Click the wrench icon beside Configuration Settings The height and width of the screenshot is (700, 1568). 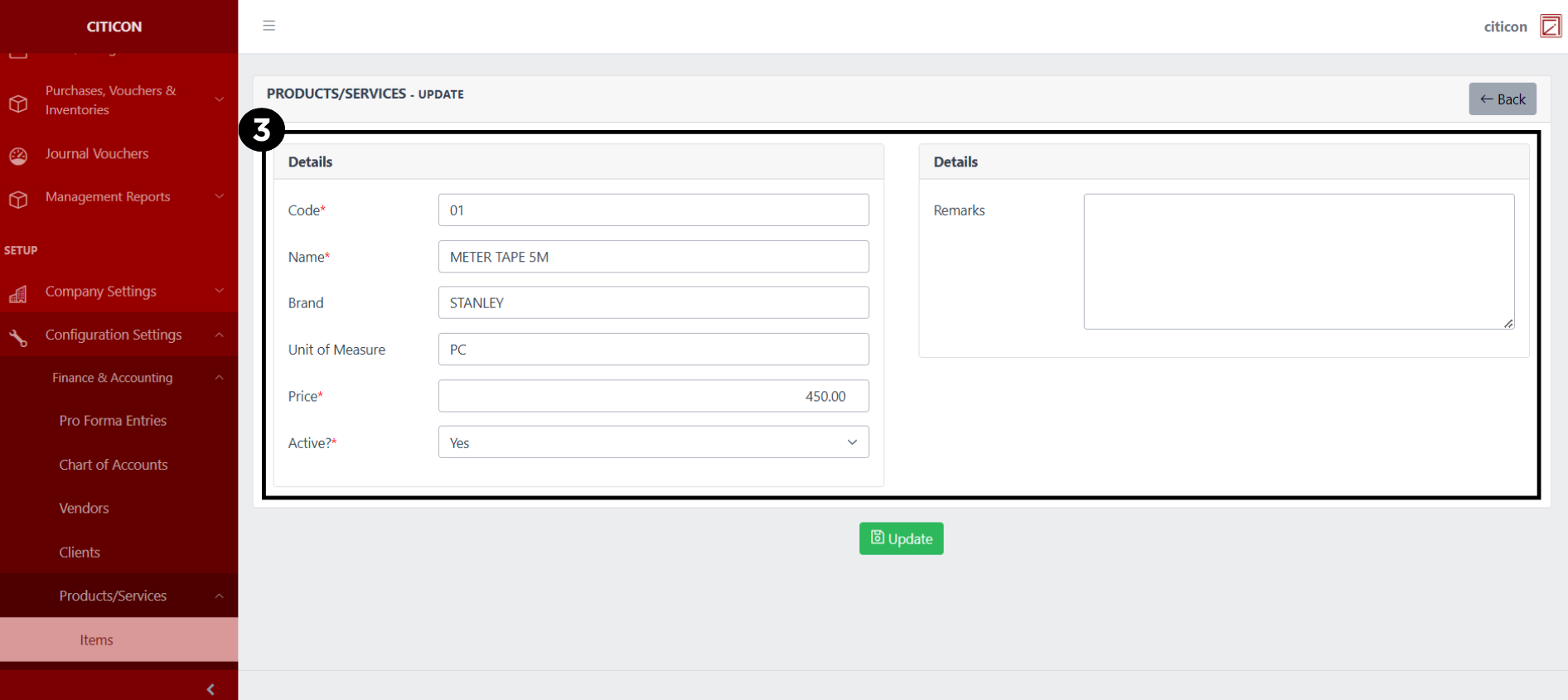(x=18, y=337)
